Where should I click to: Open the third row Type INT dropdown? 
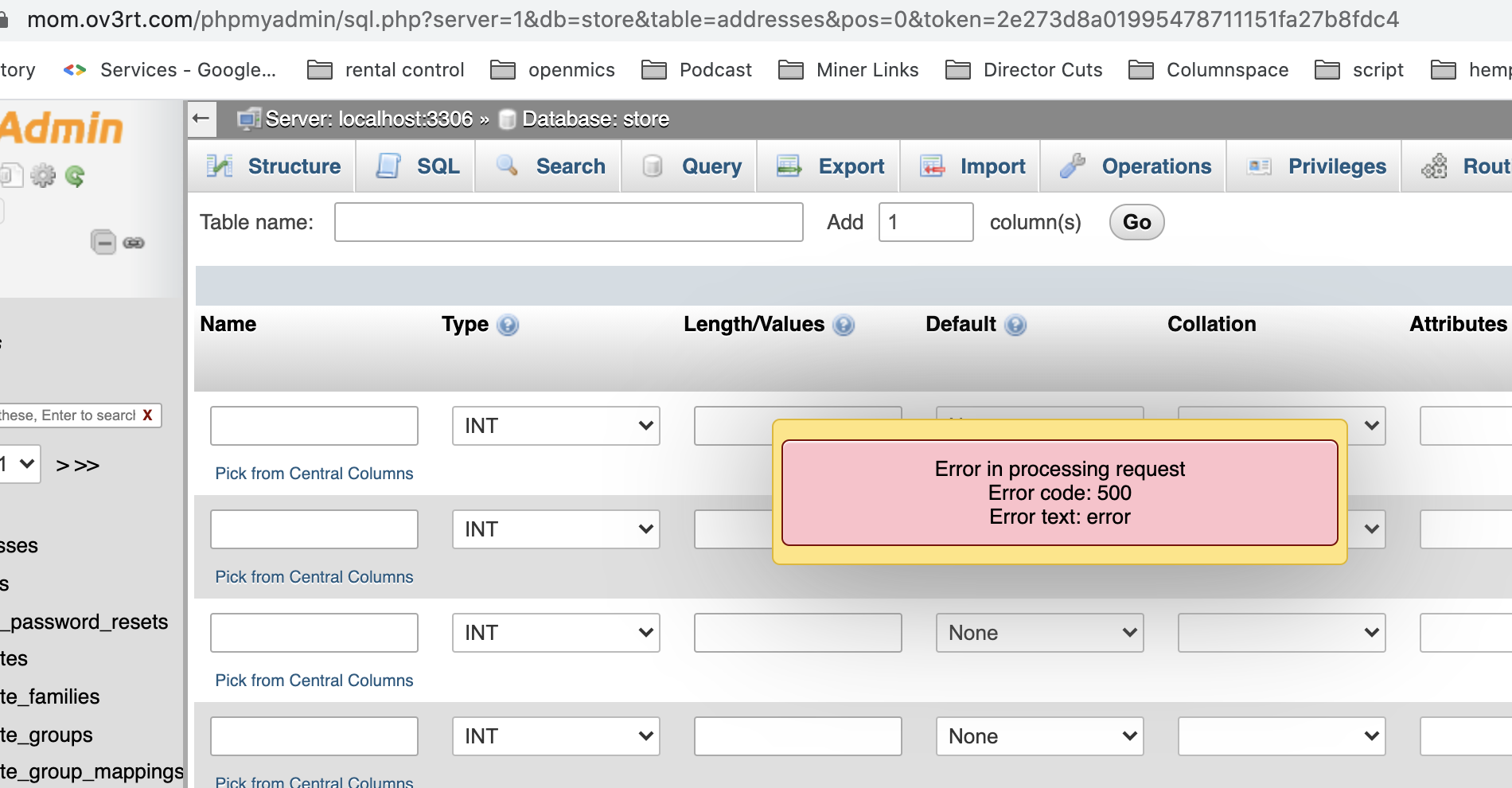click(556, 633)
